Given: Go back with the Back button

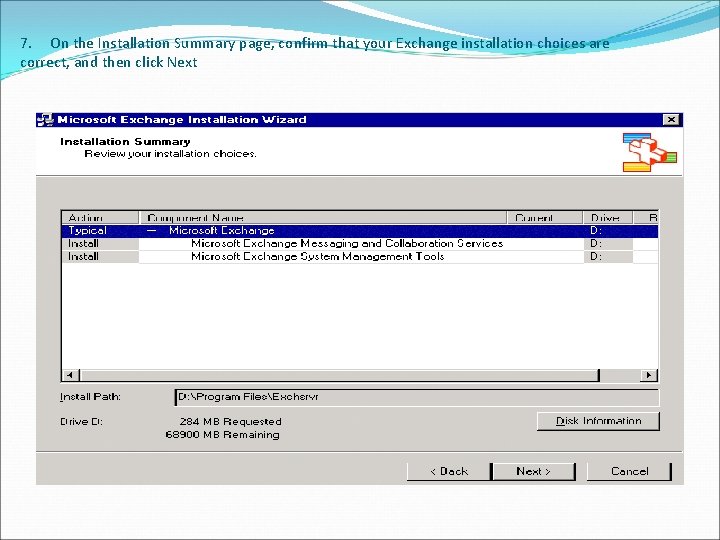Looking at the screenshot, I should [448, 472].
